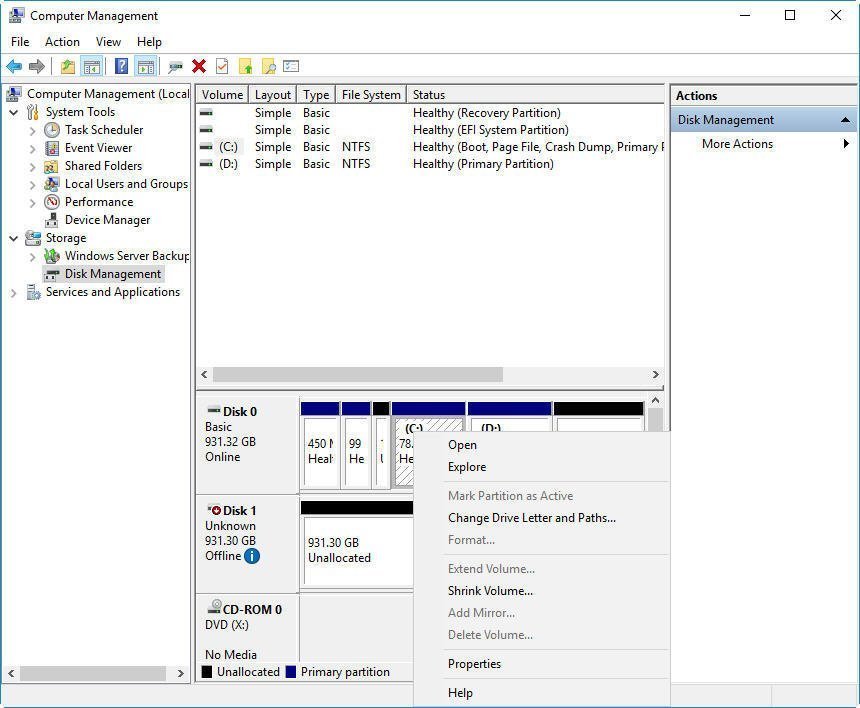
Task: Click the Back arrow toolbar icon
Action: point(14,67)
